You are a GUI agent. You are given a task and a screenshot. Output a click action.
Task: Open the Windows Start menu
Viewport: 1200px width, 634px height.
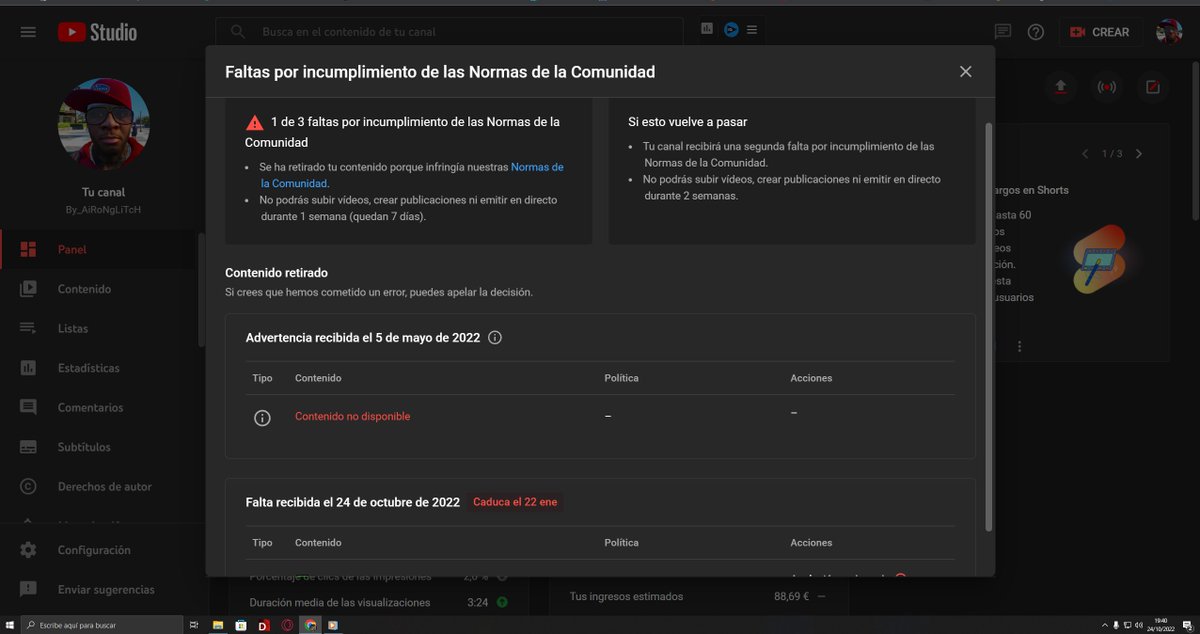(x=10, y=625)
